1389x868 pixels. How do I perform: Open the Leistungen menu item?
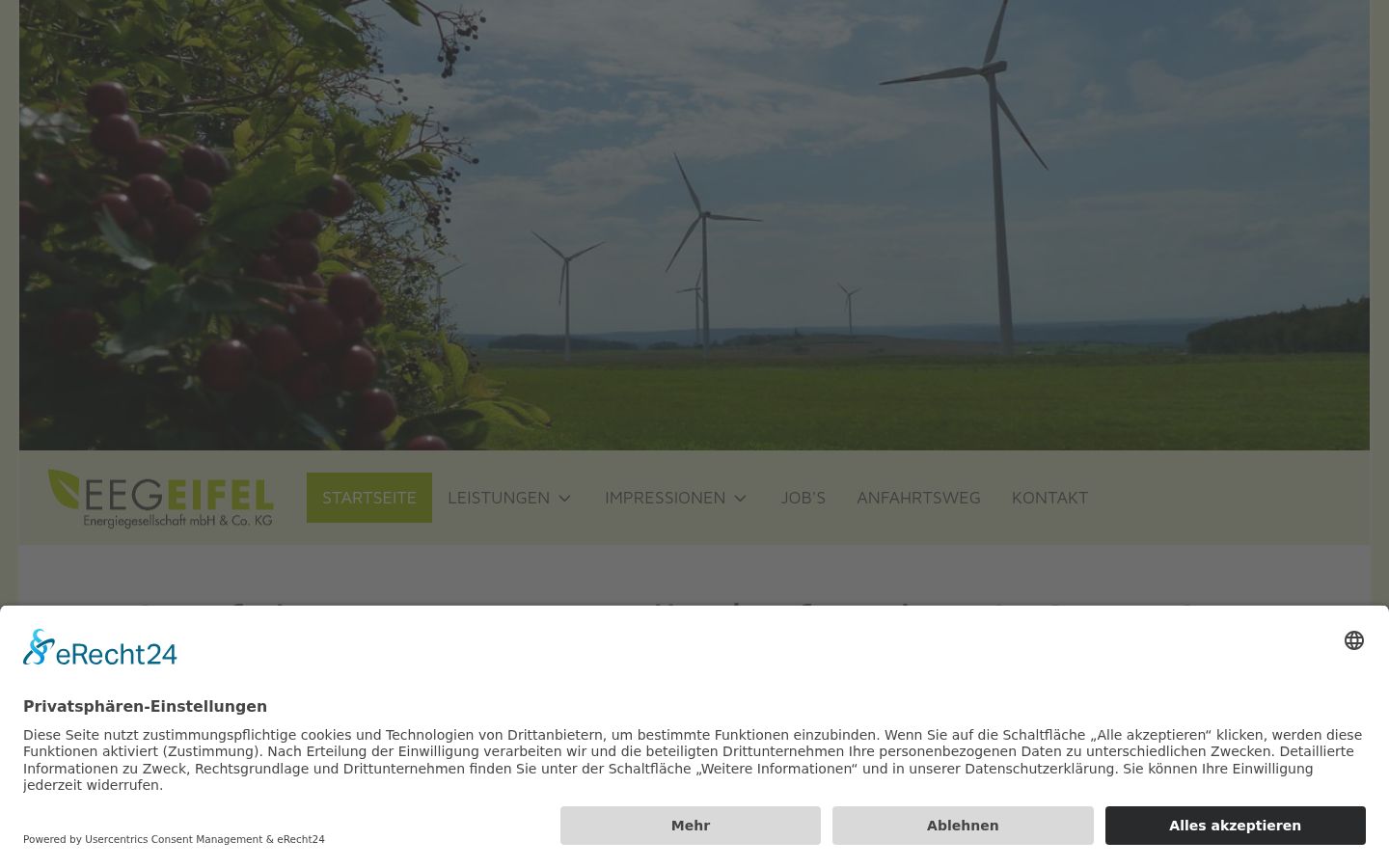(499, 498)
